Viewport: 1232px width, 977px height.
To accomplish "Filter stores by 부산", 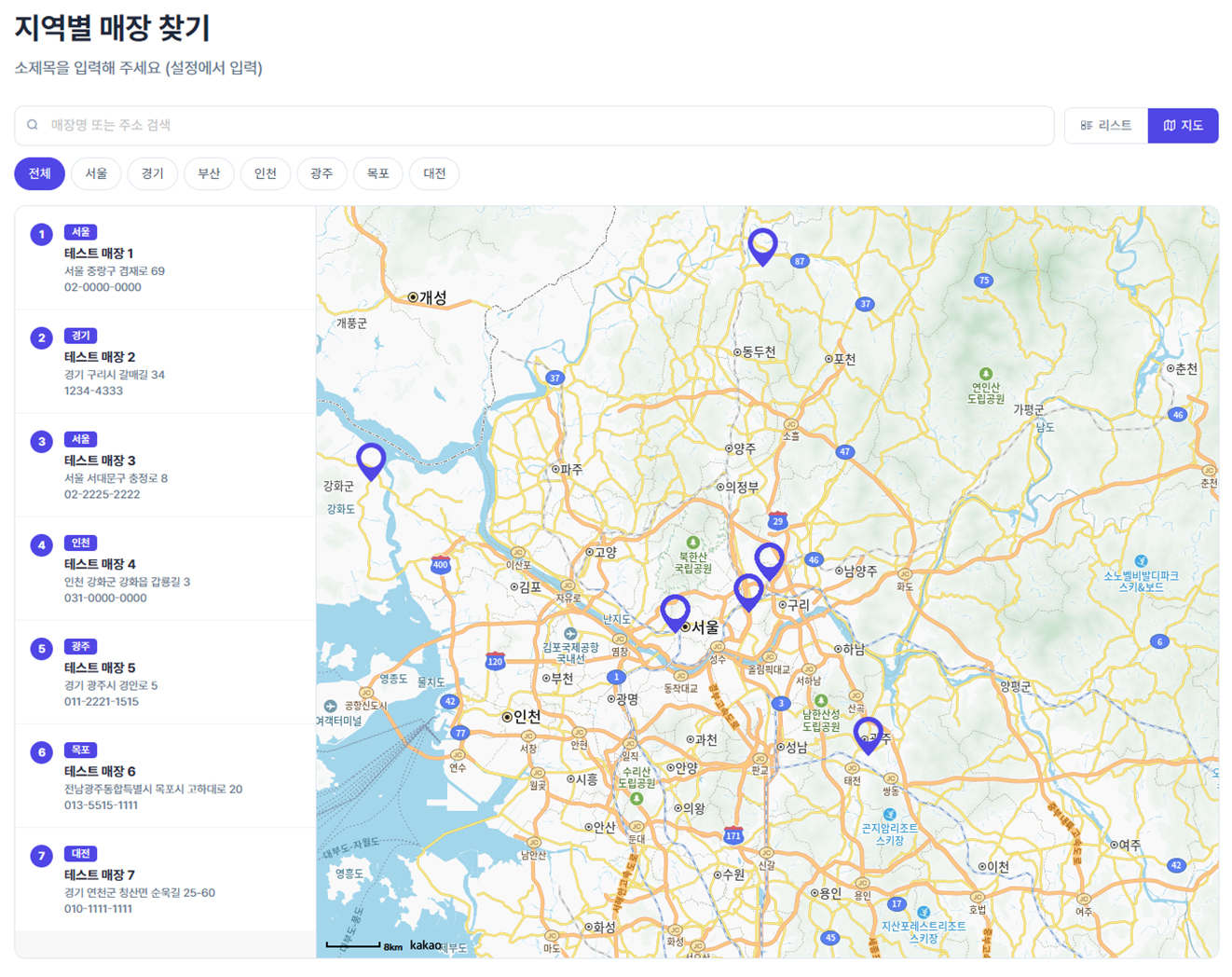I will point(209,173).
